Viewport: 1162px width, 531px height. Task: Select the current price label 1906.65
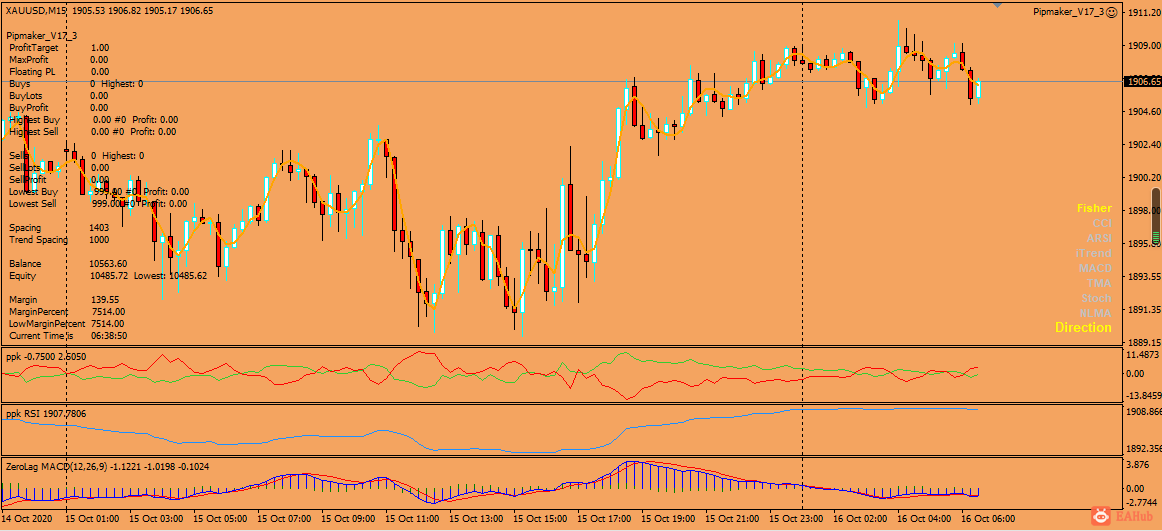click(1142, 81)
